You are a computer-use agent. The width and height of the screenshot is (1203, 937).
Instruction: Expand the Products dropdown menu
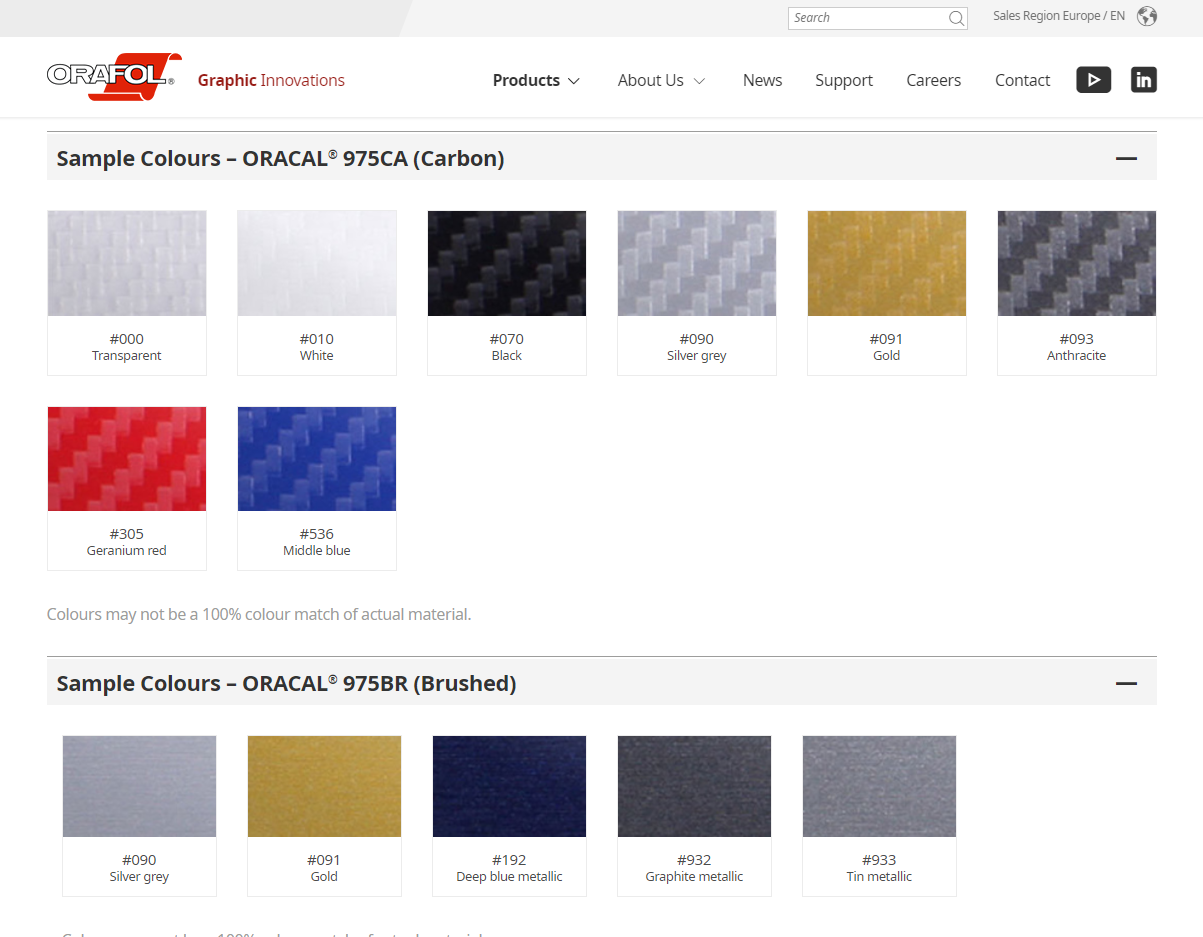pyautogui.click(x=536, y=80)
